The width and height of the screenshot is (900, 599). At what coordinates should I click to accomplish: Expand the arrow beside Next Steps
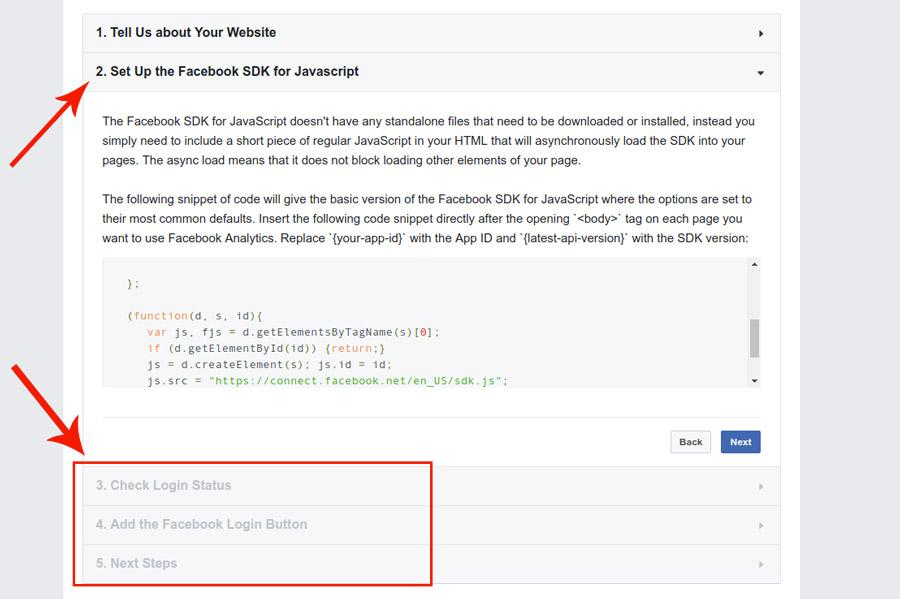(x=761, y=565)
